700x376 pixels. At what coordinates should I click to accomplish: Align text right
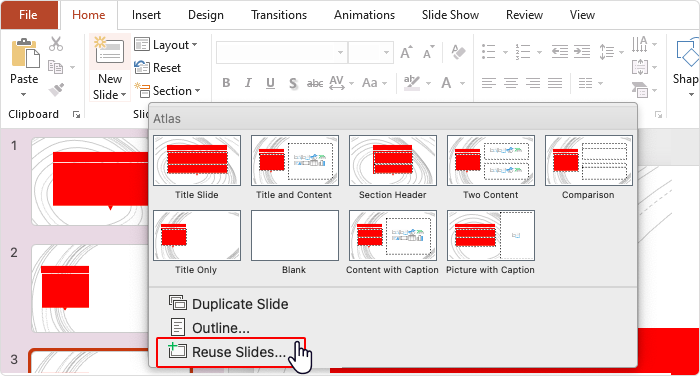[x=533, y=83]
